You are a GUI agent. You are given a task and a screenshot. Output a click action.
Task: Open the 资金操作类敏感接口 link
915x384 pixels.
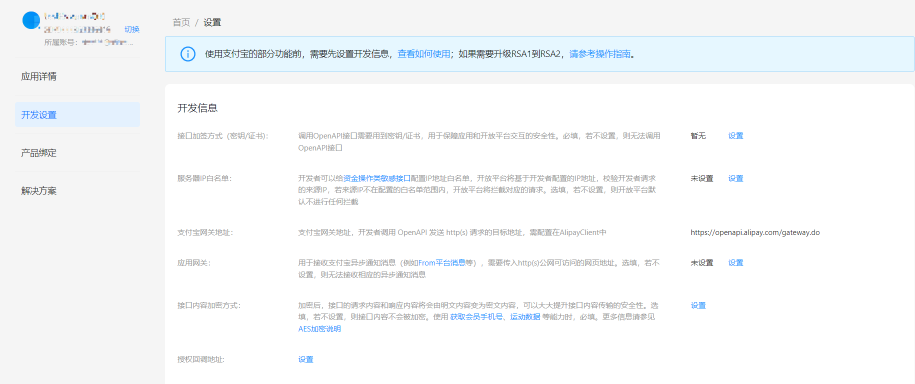tap(377, 179)
